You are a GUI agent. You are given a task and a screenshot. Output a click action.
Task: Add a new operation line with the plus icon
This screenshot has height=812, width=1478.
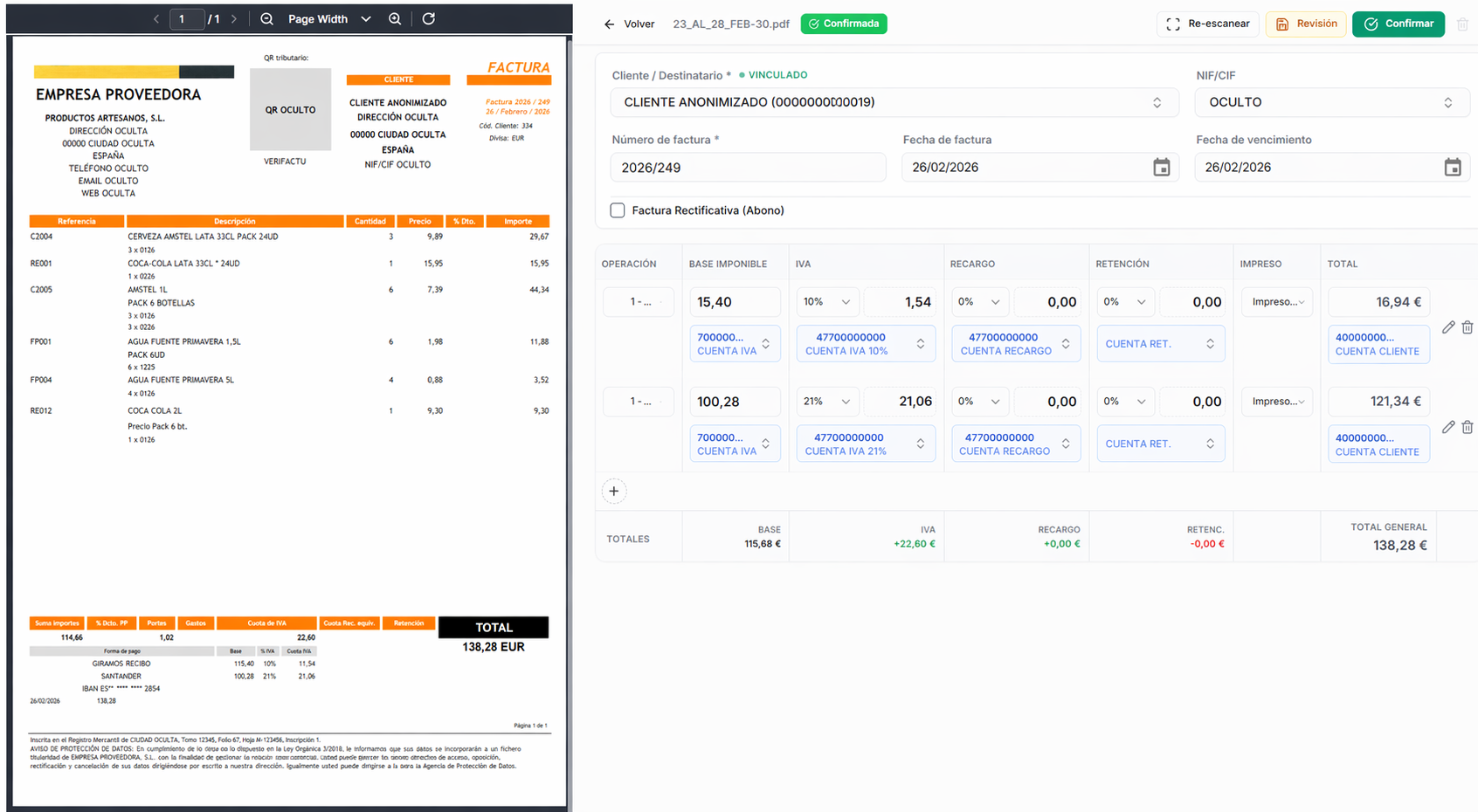click(x=614, y=491)
